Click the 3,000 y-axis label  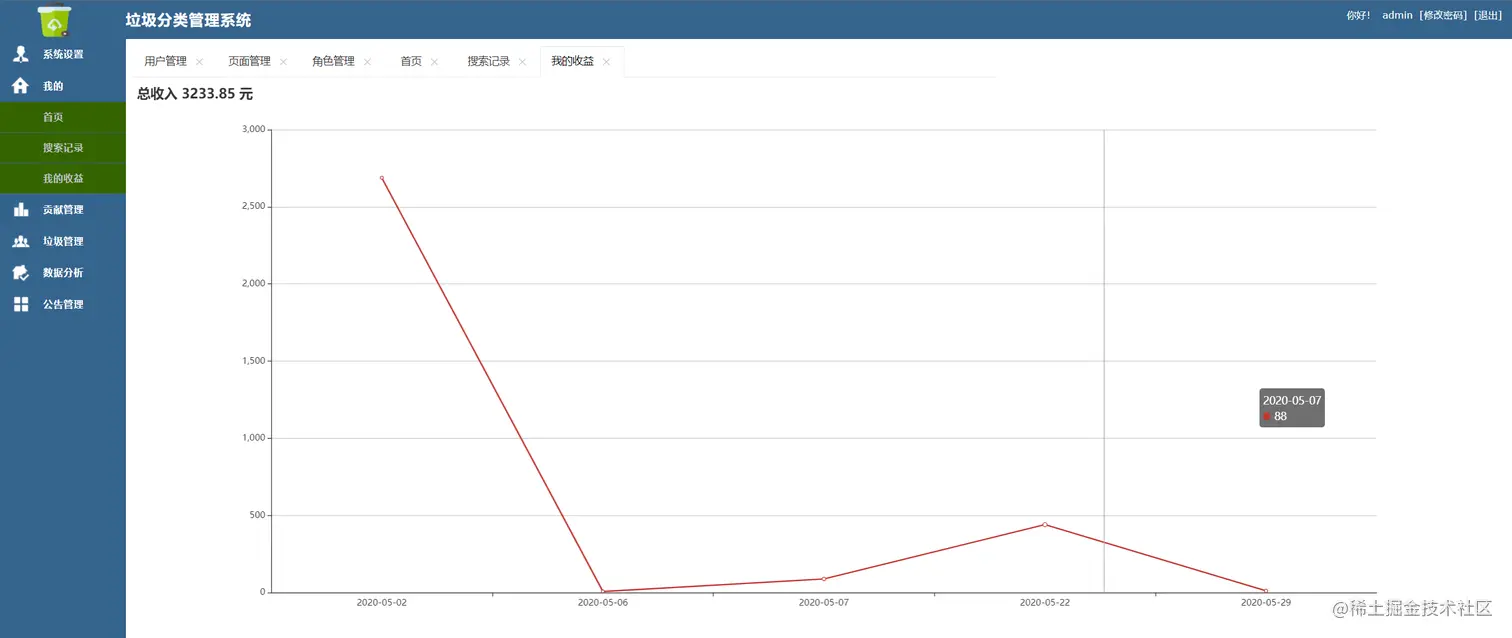[254, 129]
